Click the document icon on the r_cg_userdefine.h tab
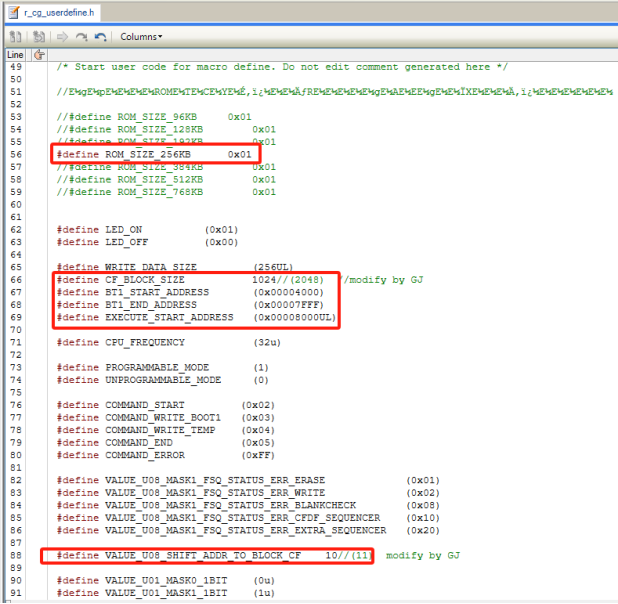618x604 pixels. point(14,13)
